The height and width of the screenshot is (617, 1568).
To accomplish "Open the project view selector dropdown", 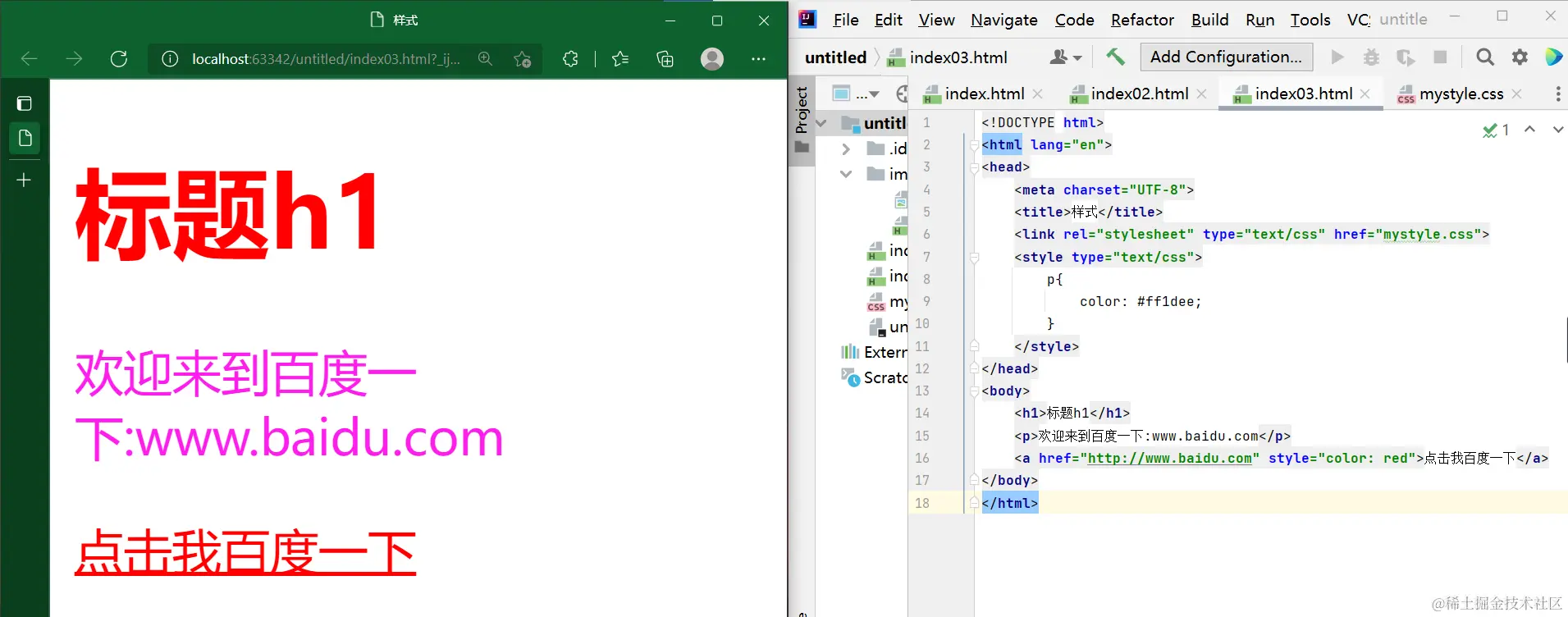I will pyautogui.click(x=856, y=94).
